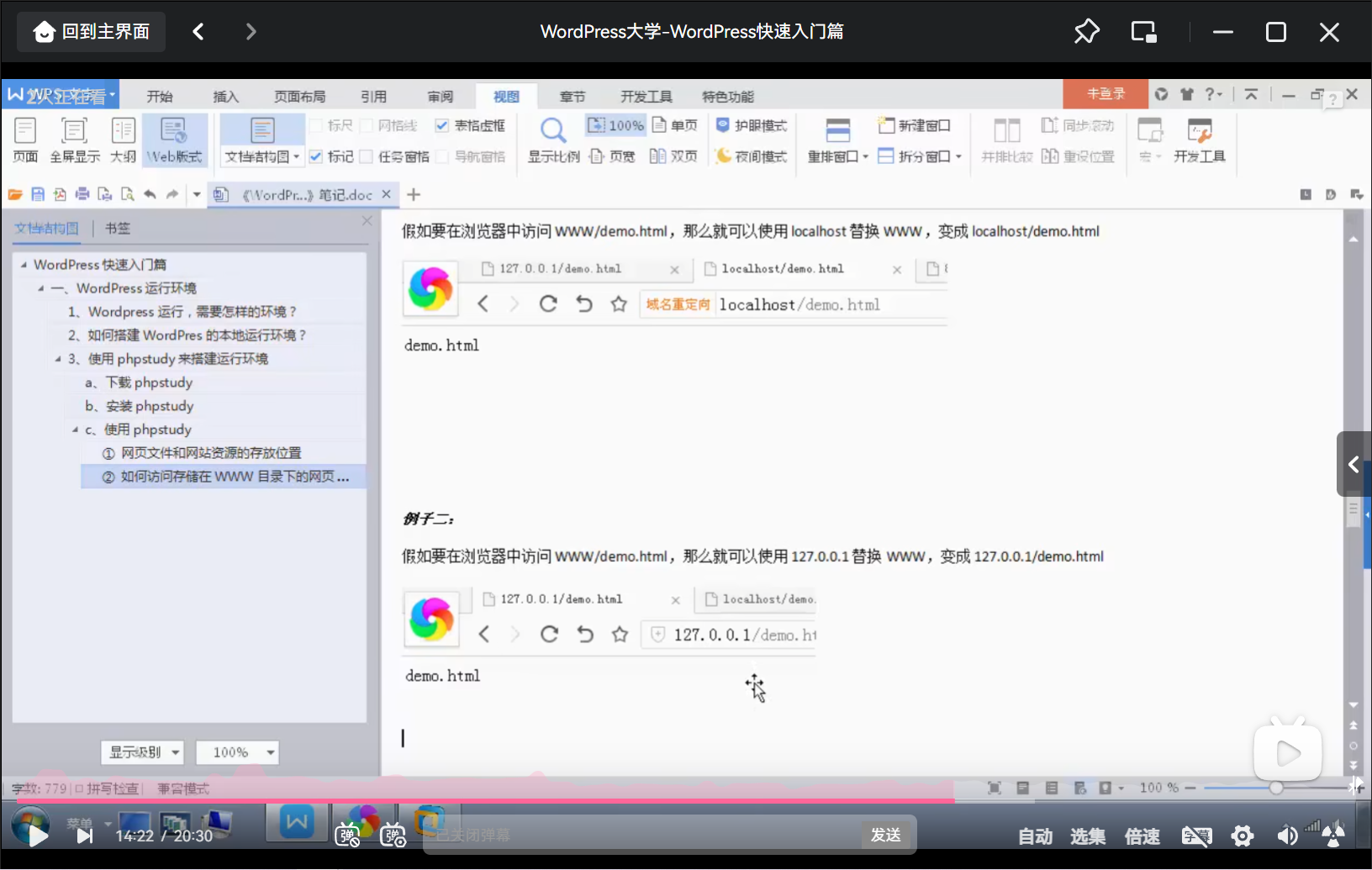Click the 未登录 login button

point(1106,94)
